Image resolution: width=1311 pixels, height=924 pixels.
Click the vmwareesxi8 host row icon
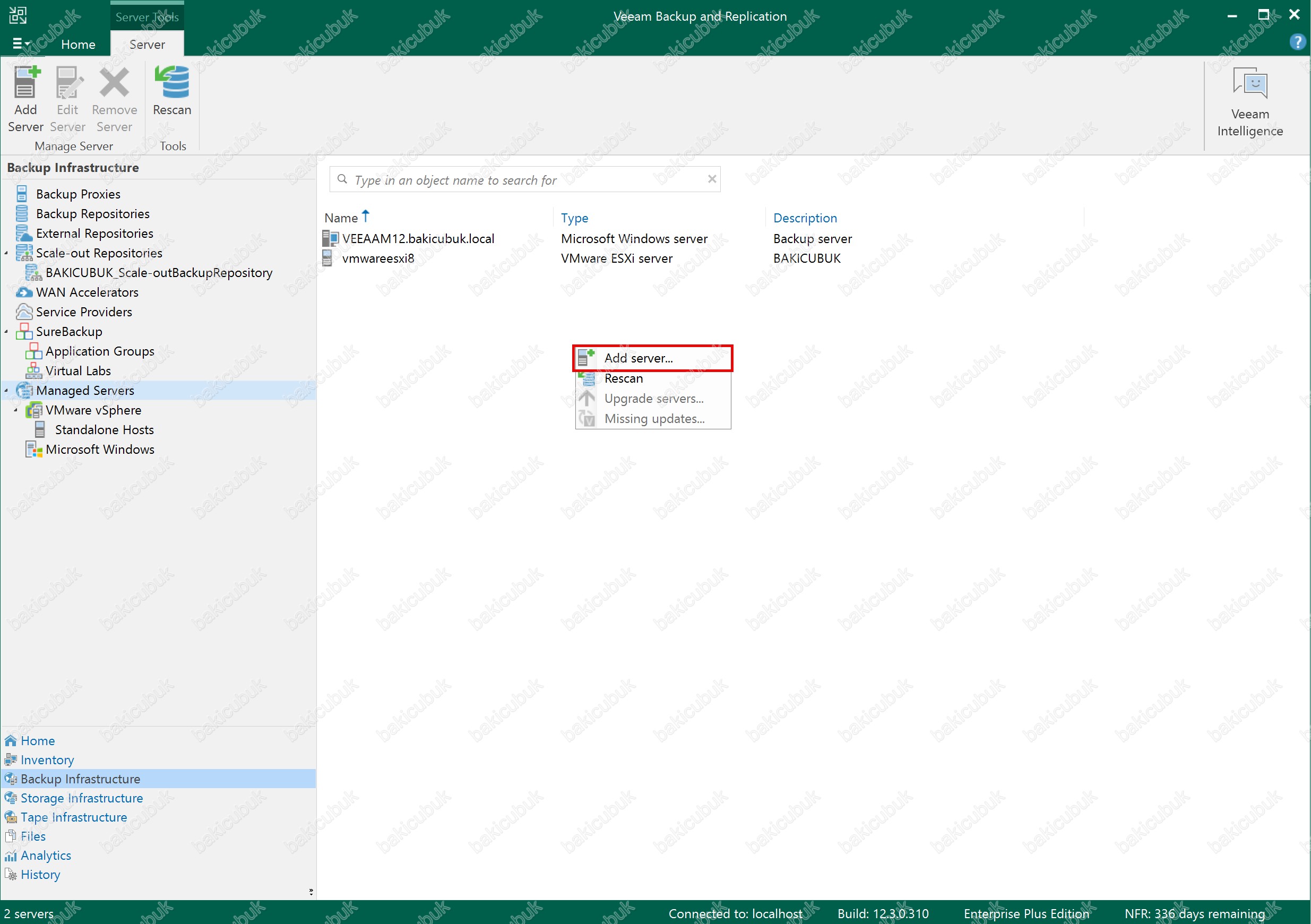[327, 258]
